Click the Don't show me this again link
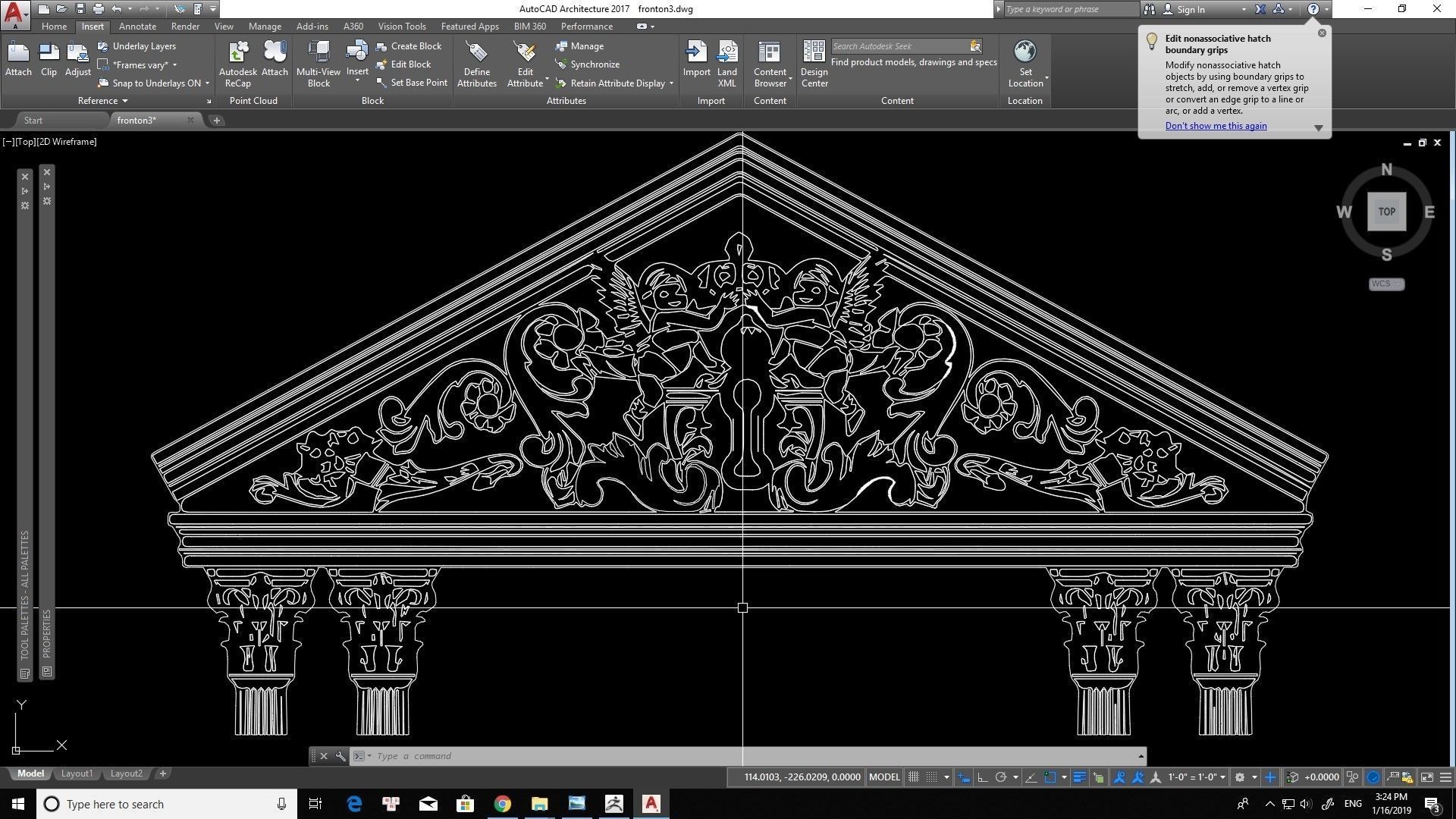1456x819 pixels. (x=1216, y=126)
